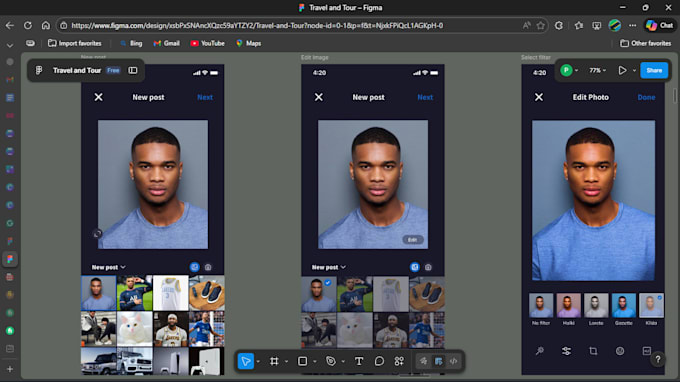This screenshot has height=382, width=680.
Task: Click camera icon in middle frame
Action: click(x=428, y=267)
